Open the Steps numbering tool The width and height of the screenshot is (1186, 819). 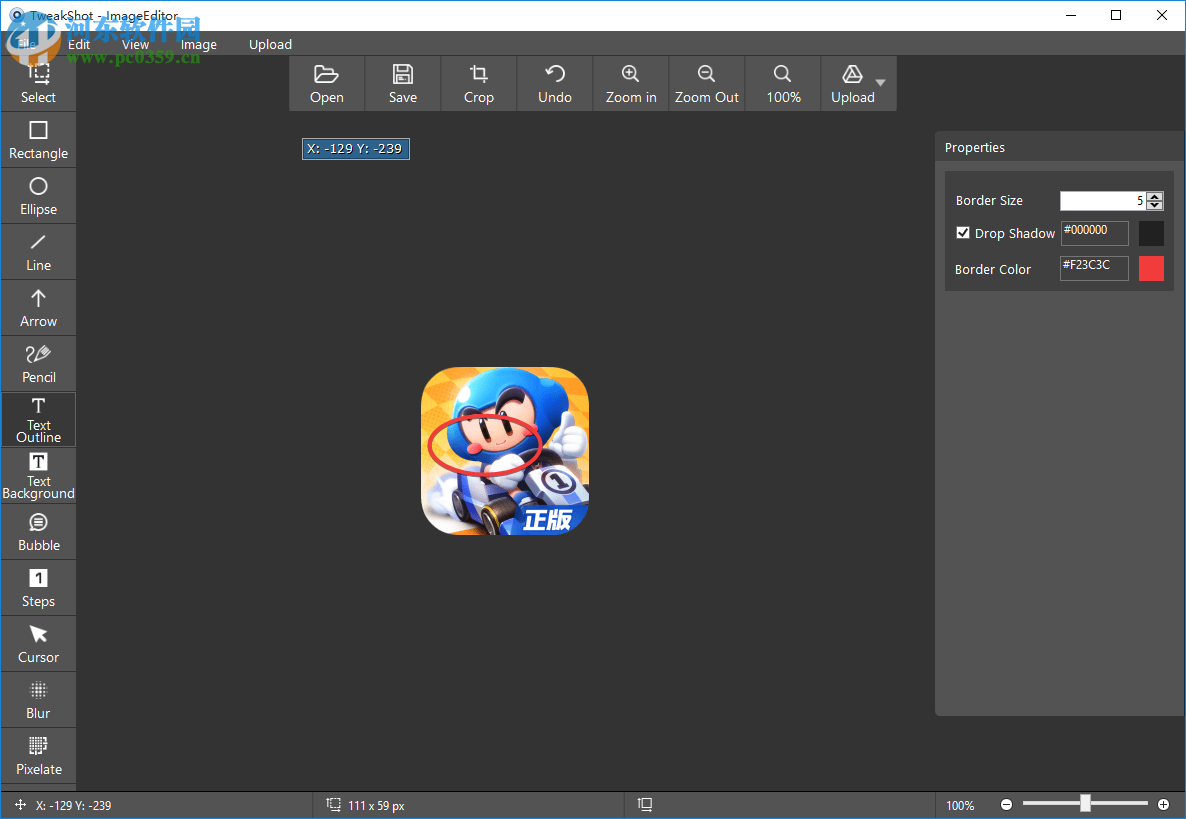pos(38,587)
